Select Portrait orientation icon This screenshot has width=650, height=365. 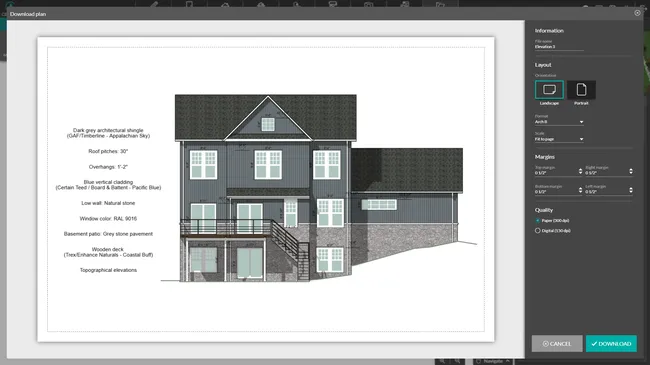click(581, 90)
